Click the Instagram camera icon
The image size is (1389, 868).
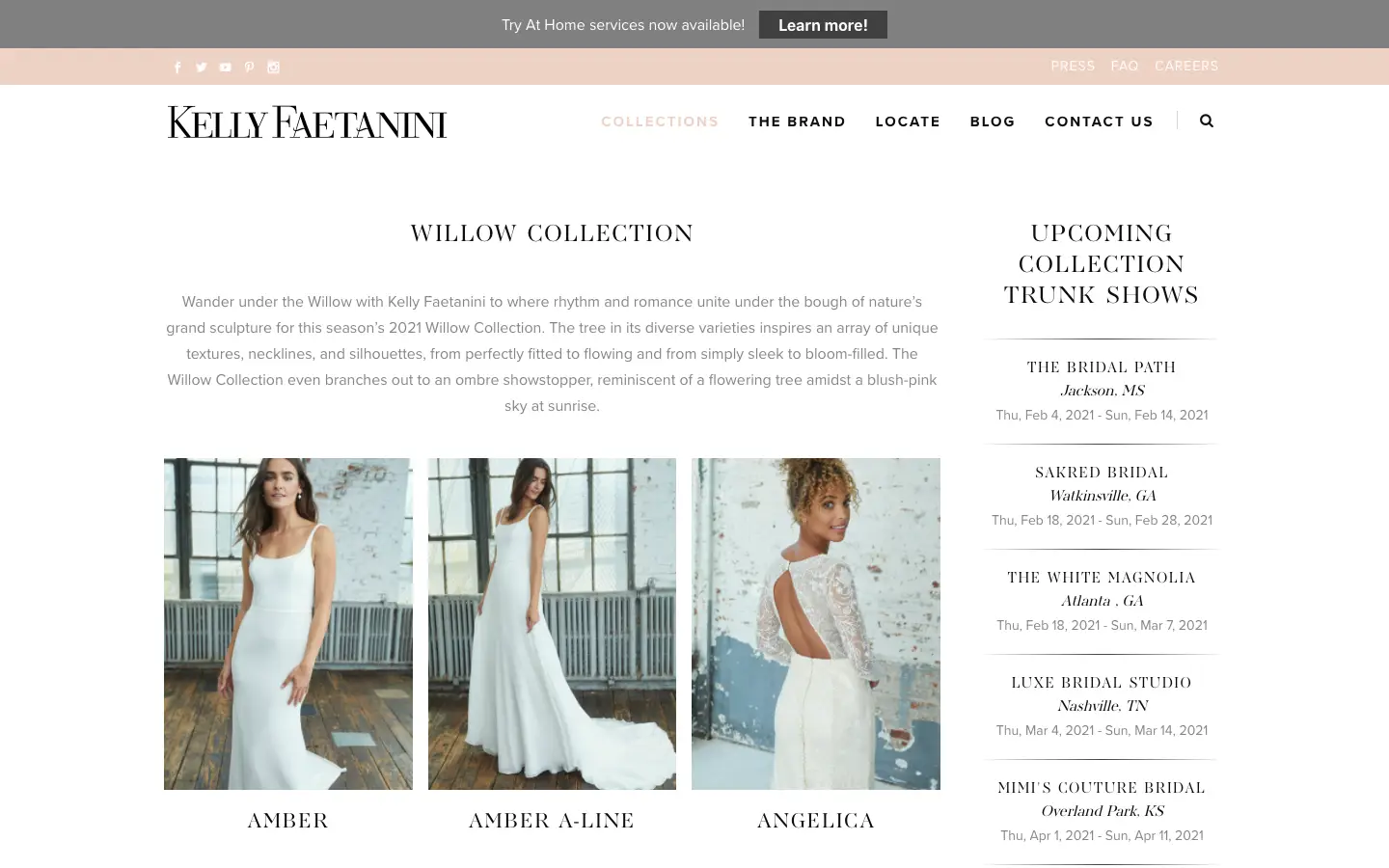(273, 68)
